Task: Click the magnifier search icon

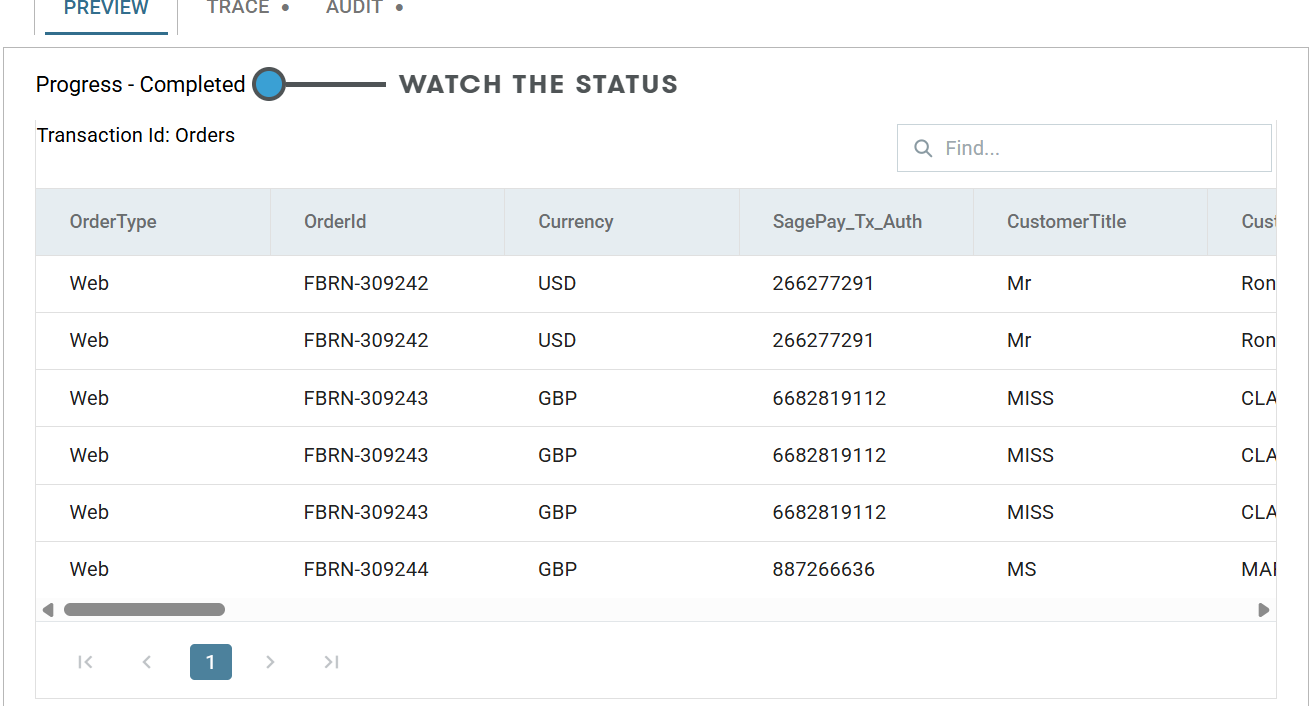Action: click(x=923, y=148)
